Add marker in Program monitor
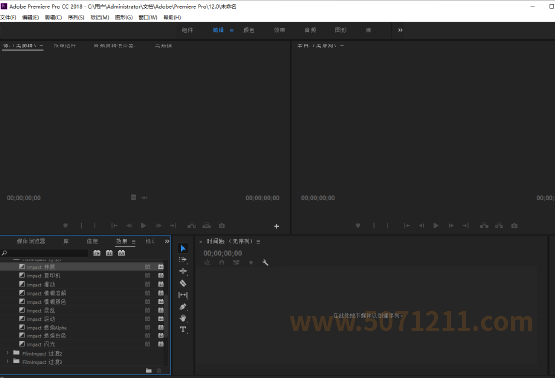Image resolution: width=555 pixels, height=378 pixels. (x=358, y=225)
